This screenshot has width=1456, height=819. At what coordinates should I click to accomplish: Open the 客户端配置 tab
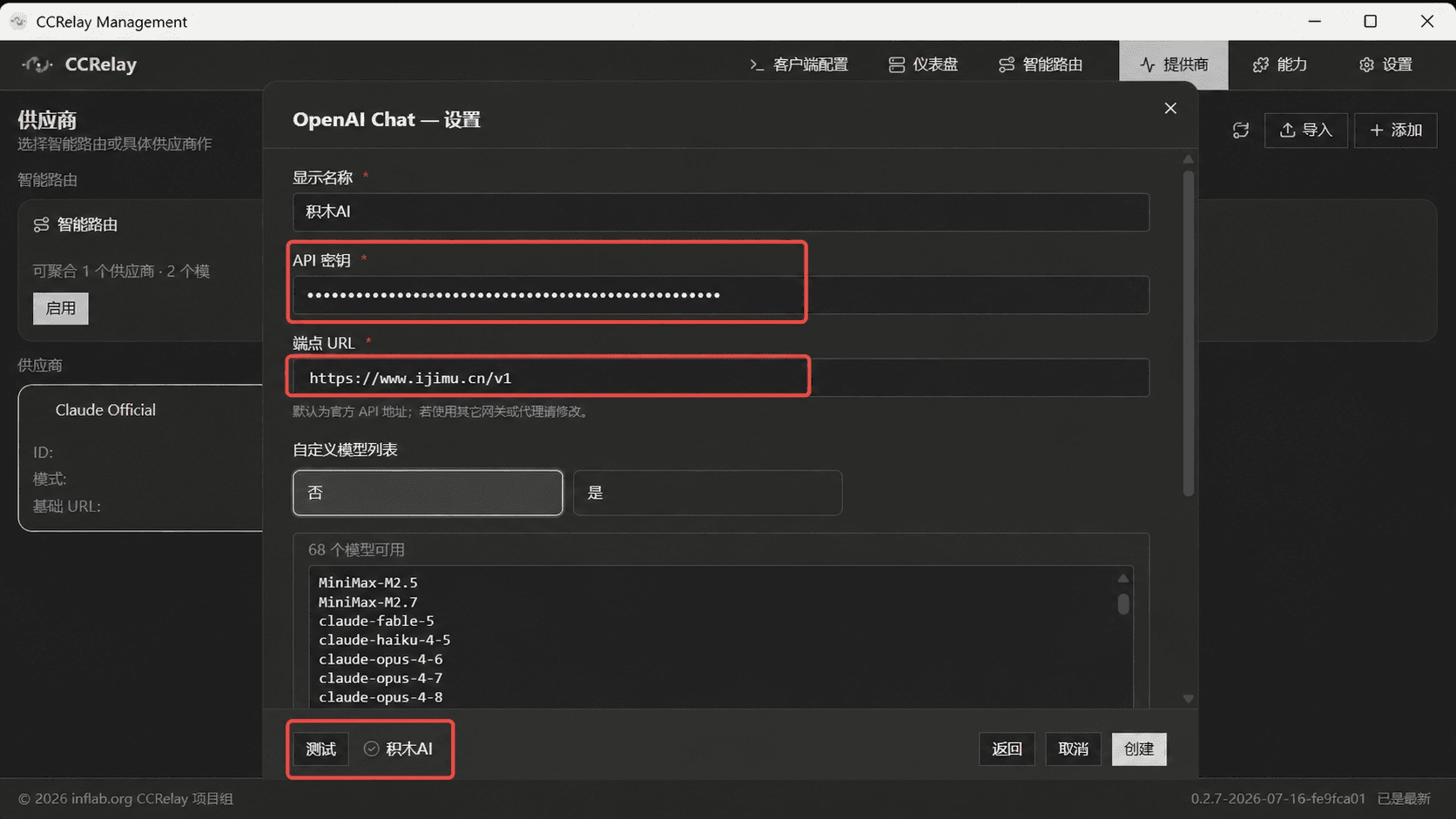point(799,64)
